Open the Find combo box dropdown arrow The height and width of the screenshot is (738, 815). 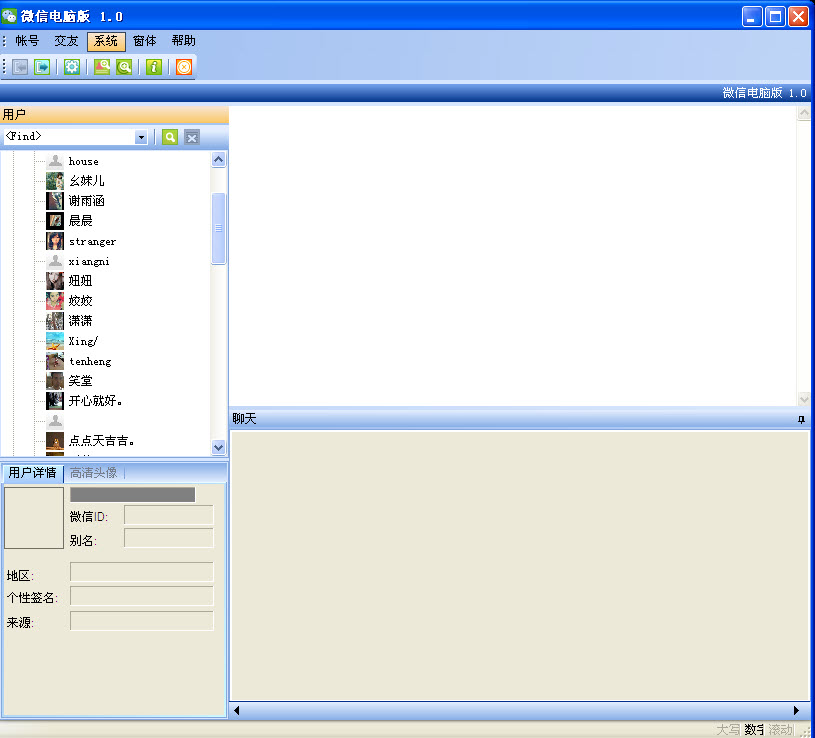(141, 137)
